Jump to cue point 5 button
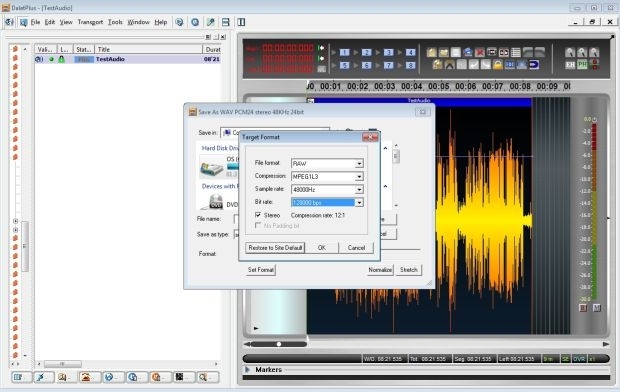620x392 pixels. click(344, 65)
